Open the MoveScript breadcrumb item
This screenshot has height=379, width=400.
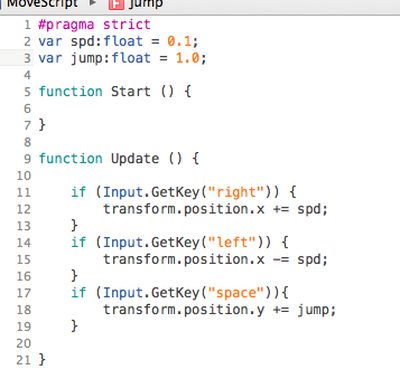pos(42,4)
